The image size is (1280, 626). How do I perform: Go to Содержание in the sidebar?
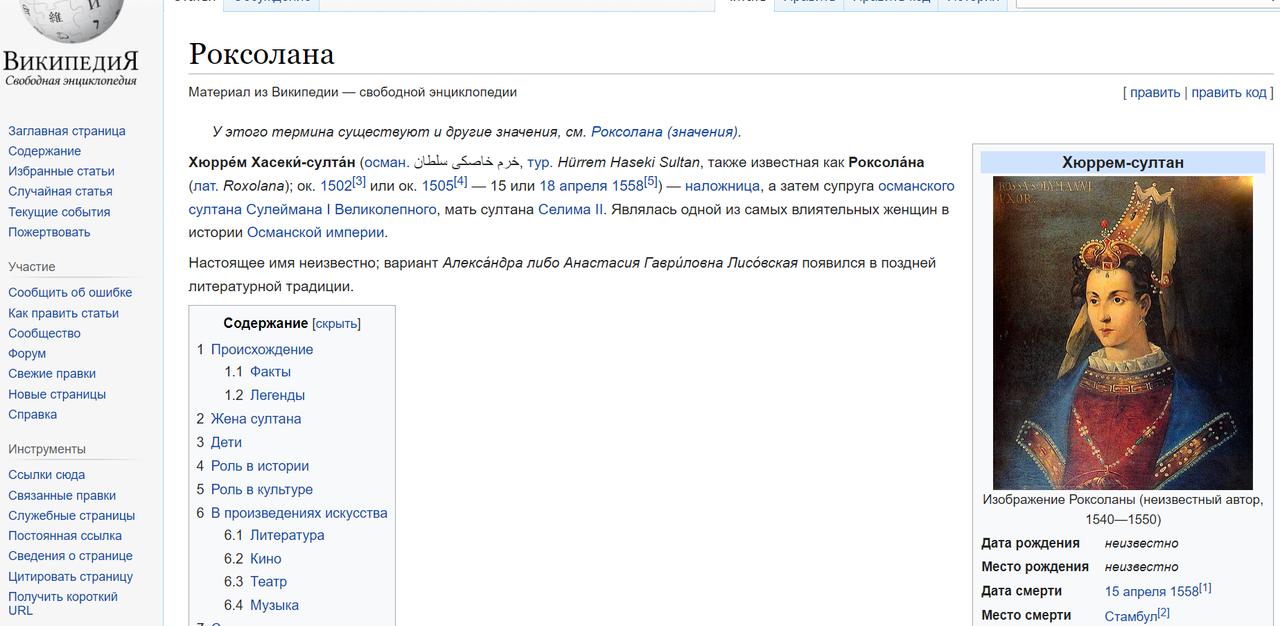coord(45,151)
